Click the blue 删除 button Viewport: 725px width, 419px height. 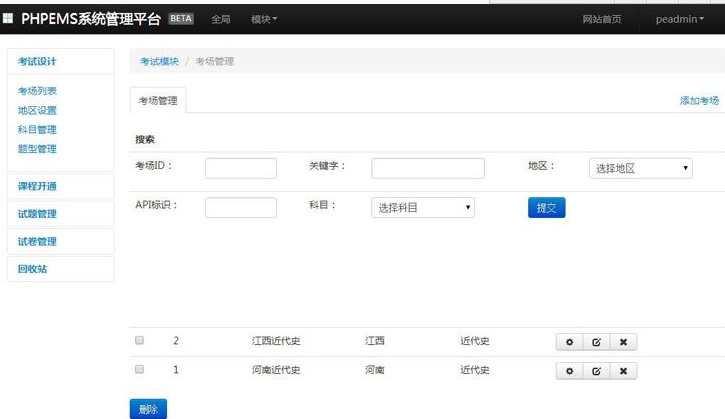[148, 409]
